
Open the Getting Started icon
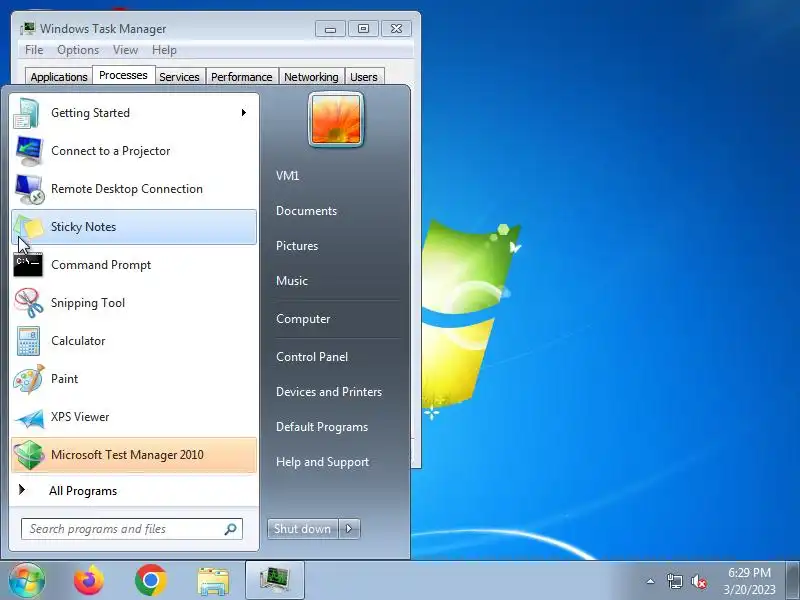click(28, 113)
